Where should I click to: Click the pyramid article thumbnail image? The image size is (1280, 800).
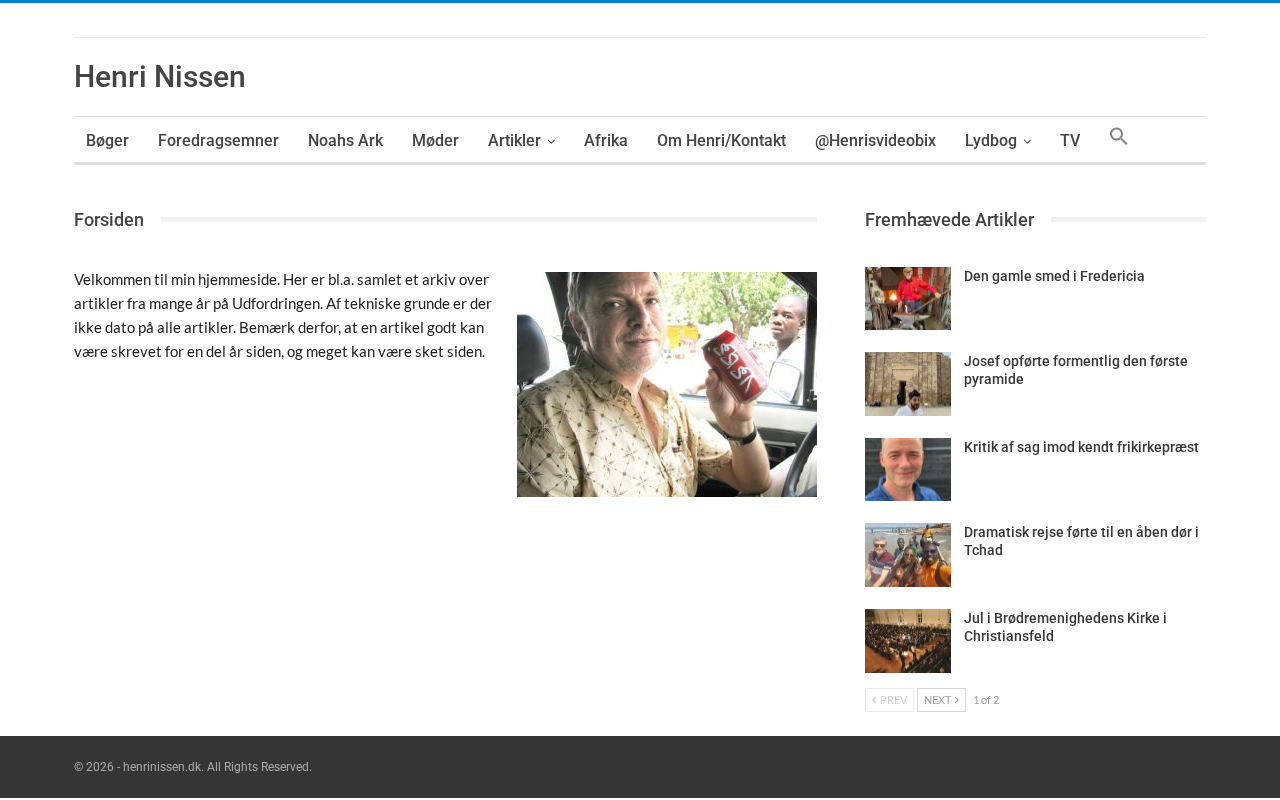(908, 384)
